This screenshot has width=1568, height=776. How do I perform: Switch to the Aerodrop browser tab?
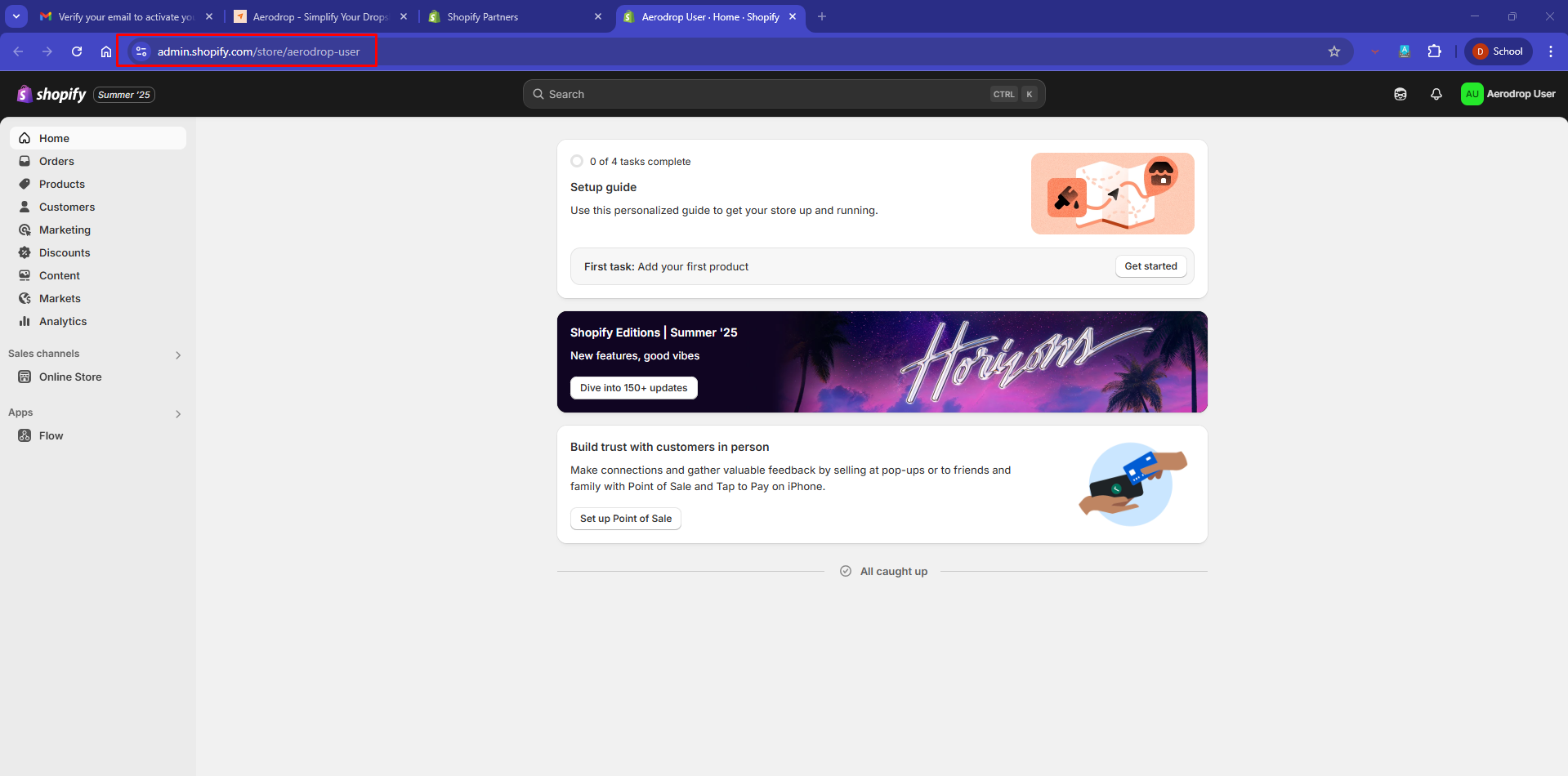319,16
